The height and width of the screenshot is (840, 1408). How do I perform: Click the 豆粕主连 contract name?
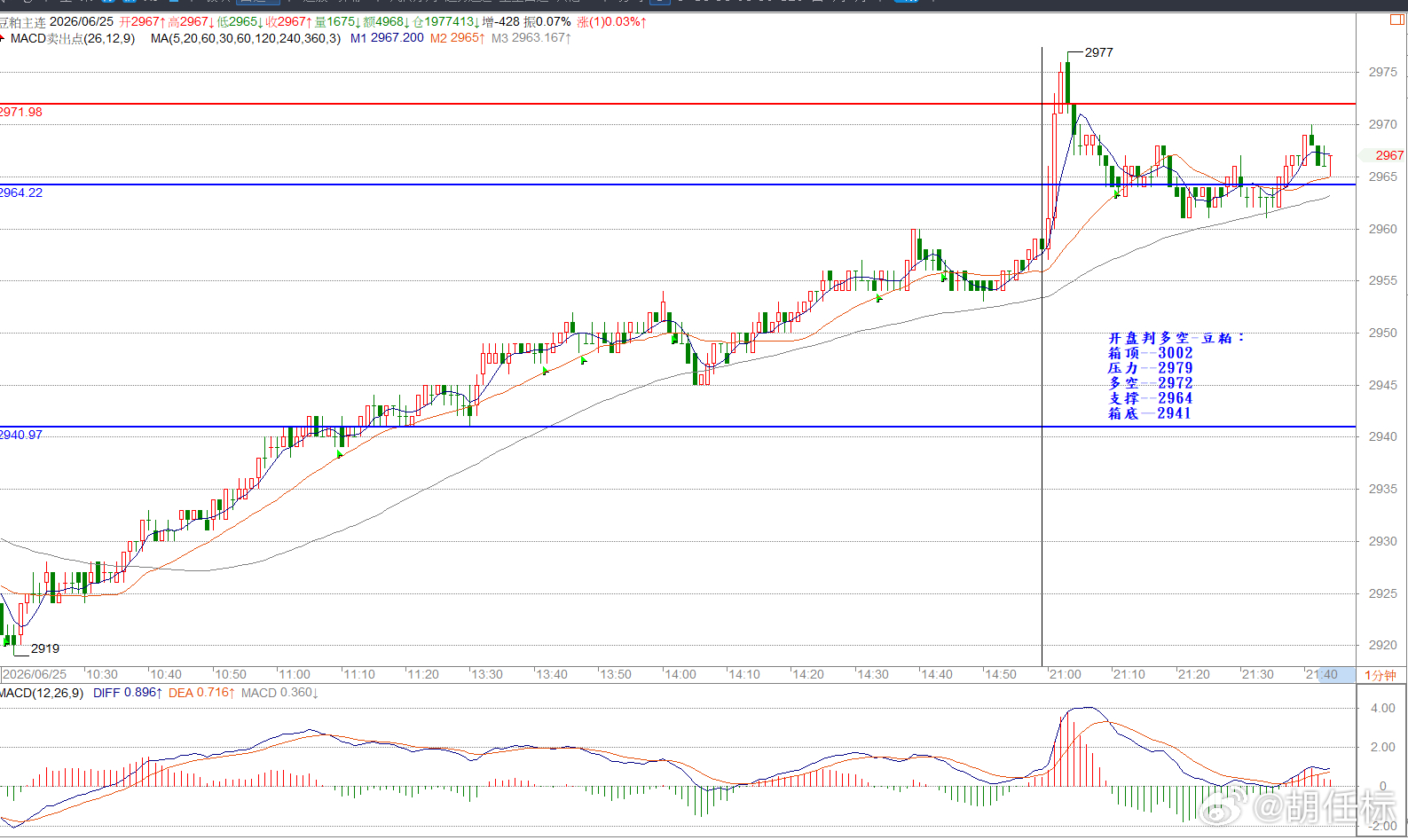tap(22, 21)
